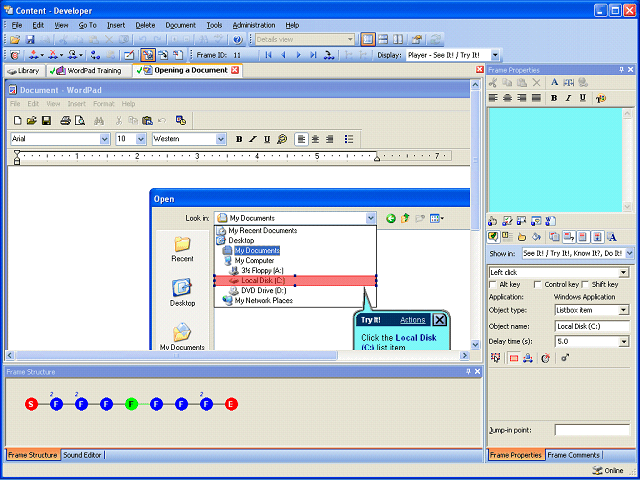The height and width of the screenshot is (480, 640).
Task: Click the Jump-in point field
Action: tap(592, 430)
